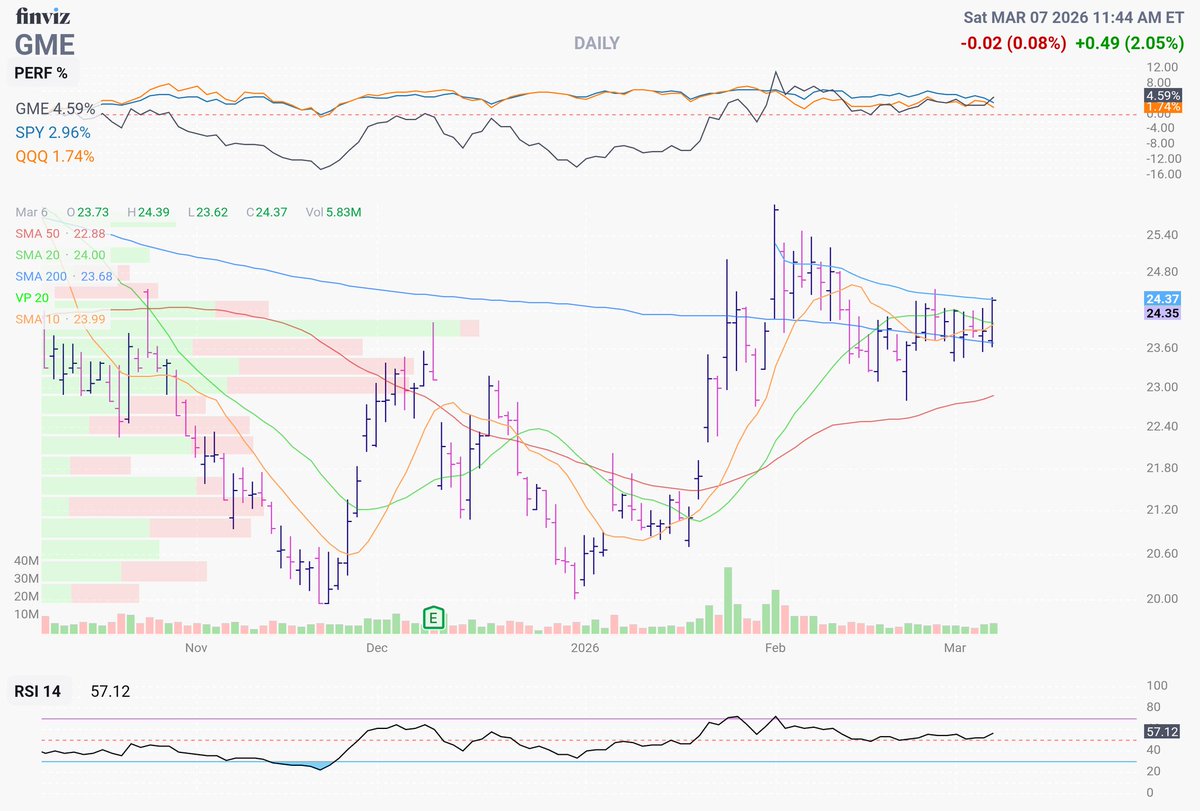Viewport: 1200px width, 811px height.
Task: Click the low value L 23.62
Action: (210, 211)
